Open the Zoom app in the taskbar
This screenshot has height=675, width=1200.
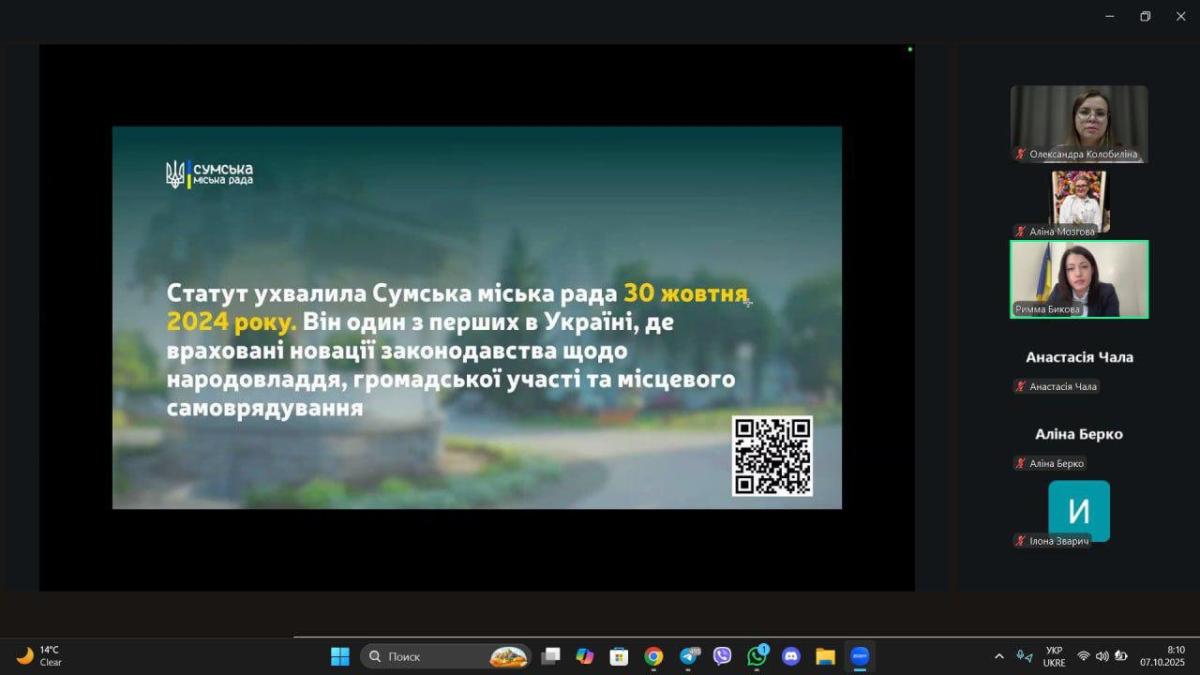tap(859, 656)
